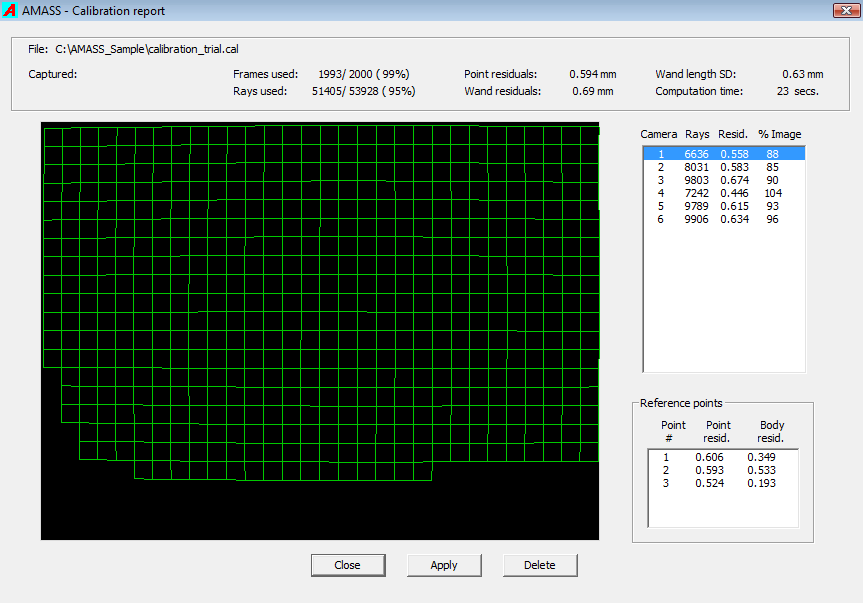The height and width of the screenshot is (603, 863).
Task: Select camera 6 row with 9906 rays
Action: click(724, 219)
